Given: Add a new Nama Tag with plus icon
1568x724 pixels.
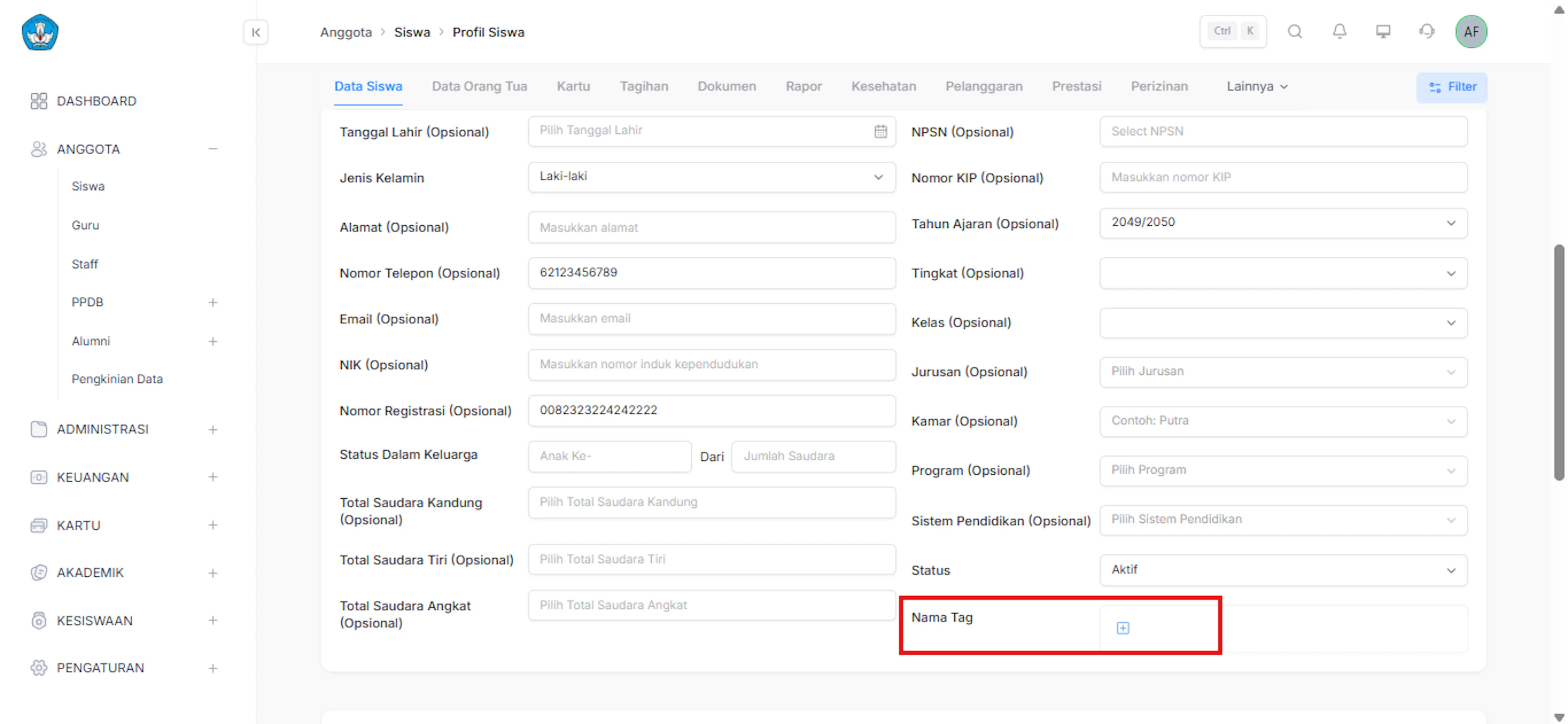Looking at the screenshot, I should (1123, 628).
